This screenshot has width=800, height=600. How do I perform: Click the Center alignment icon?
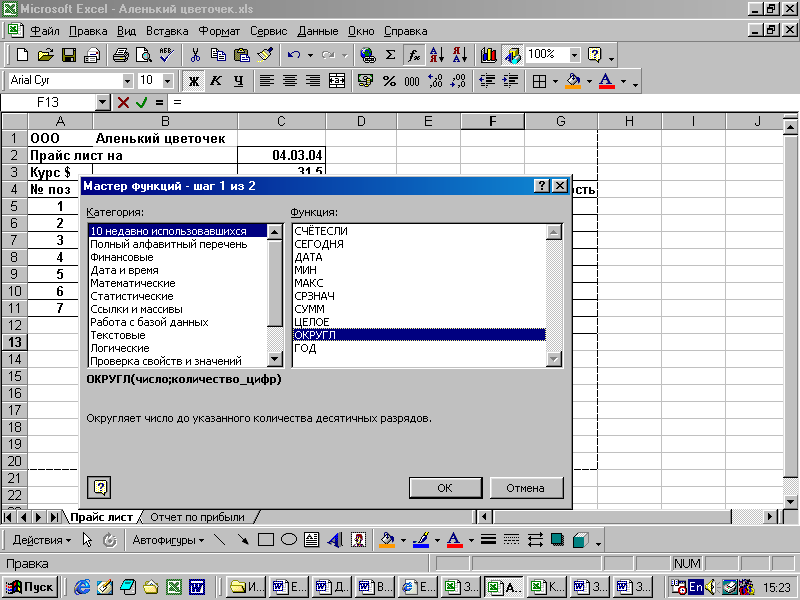click(x=290, y=81)
